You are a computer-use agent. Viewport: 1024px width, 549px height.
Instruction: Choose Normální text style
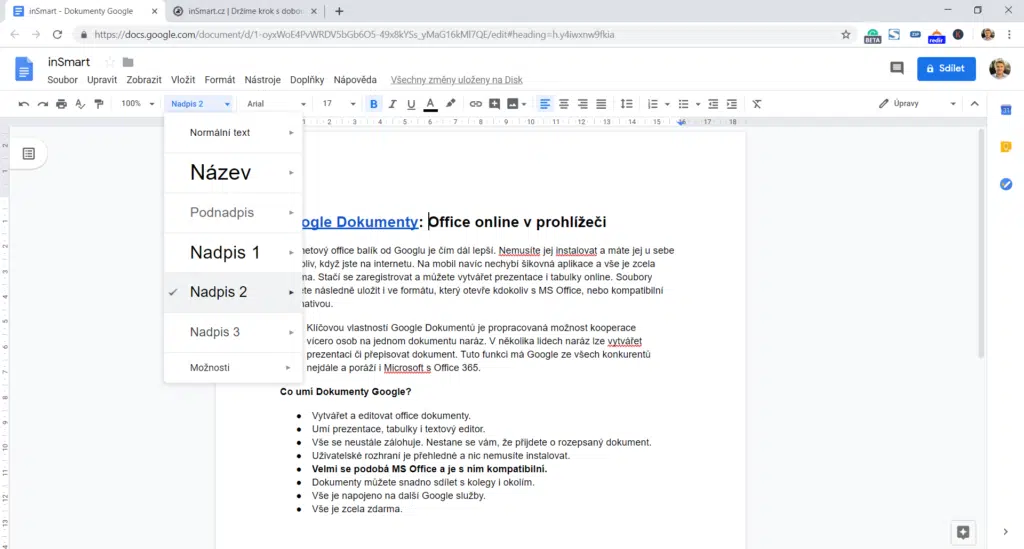click(x=233, y=133)
